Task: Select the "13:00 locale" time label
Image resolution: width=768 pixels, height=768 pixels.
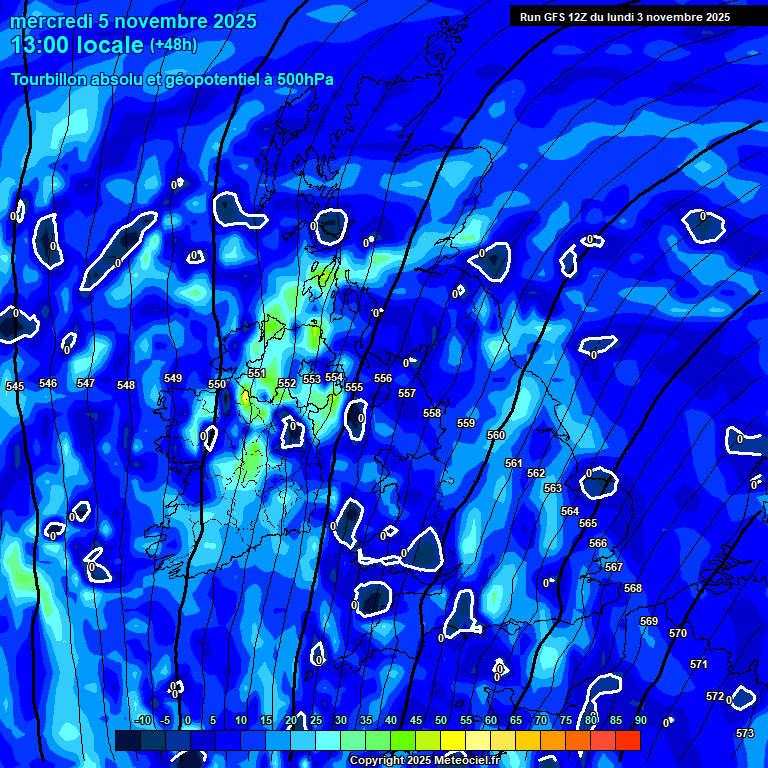Action: (77, 45)
